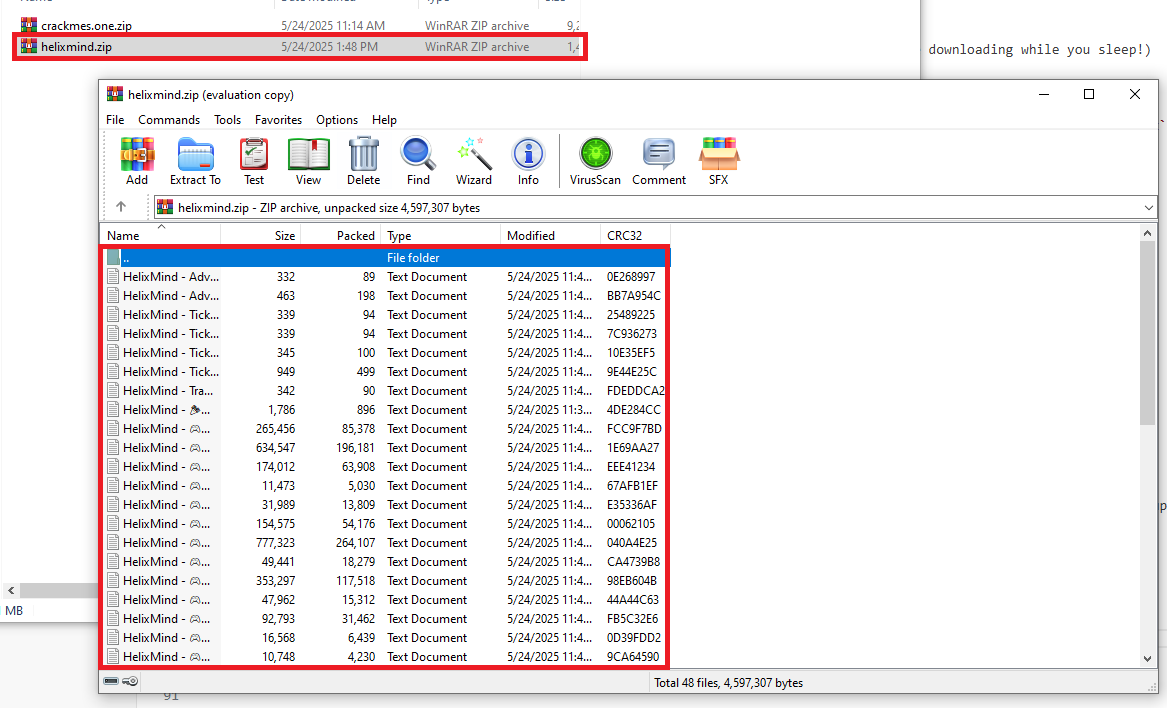Viewport: 1167px width, 708px height.
Task: Select file row sized 353,297 bytes
Action: (386, 581)
